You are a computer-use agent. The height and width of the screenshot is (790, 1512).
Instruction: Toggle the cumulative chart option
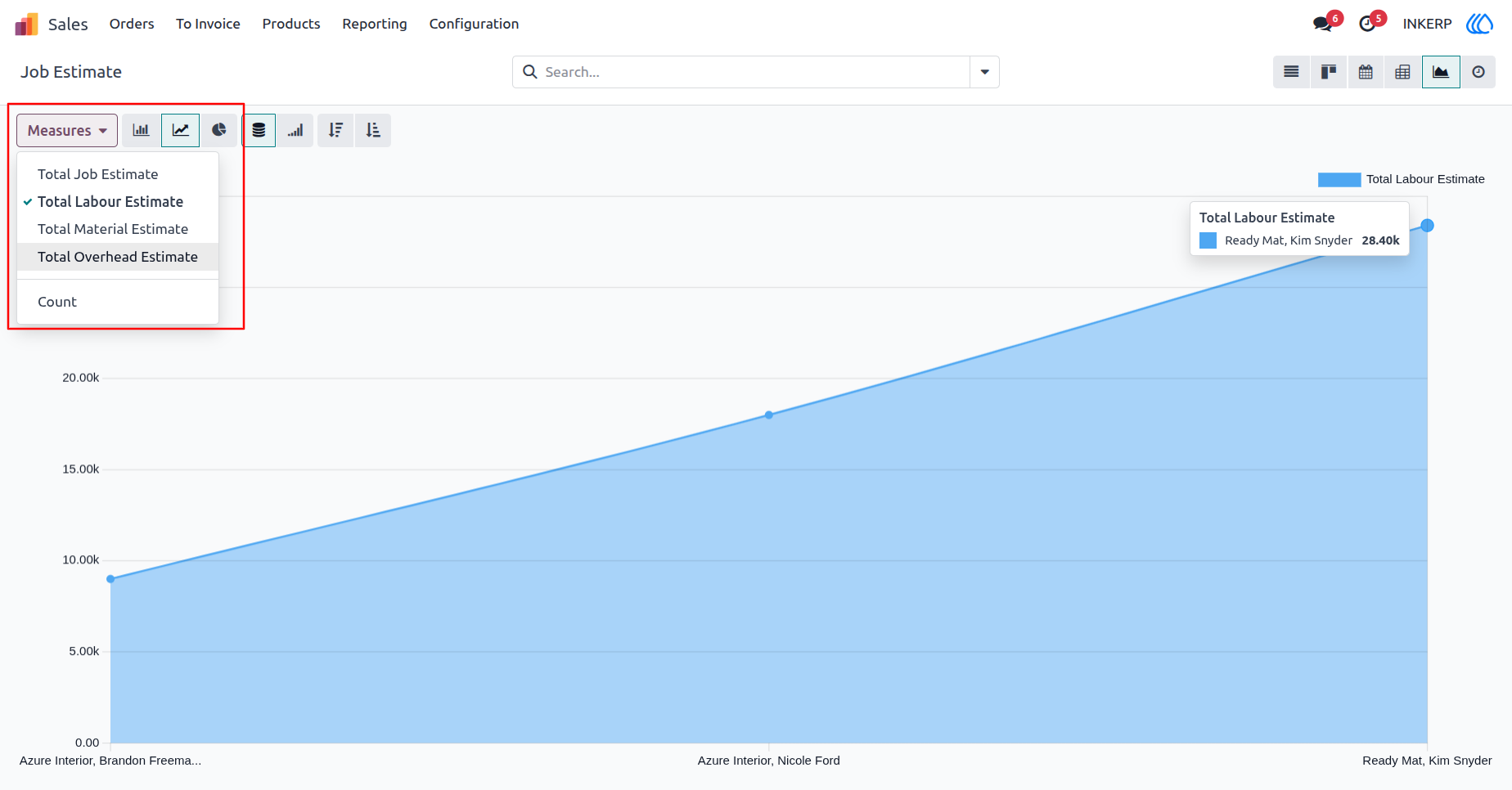tap(295, 130)
